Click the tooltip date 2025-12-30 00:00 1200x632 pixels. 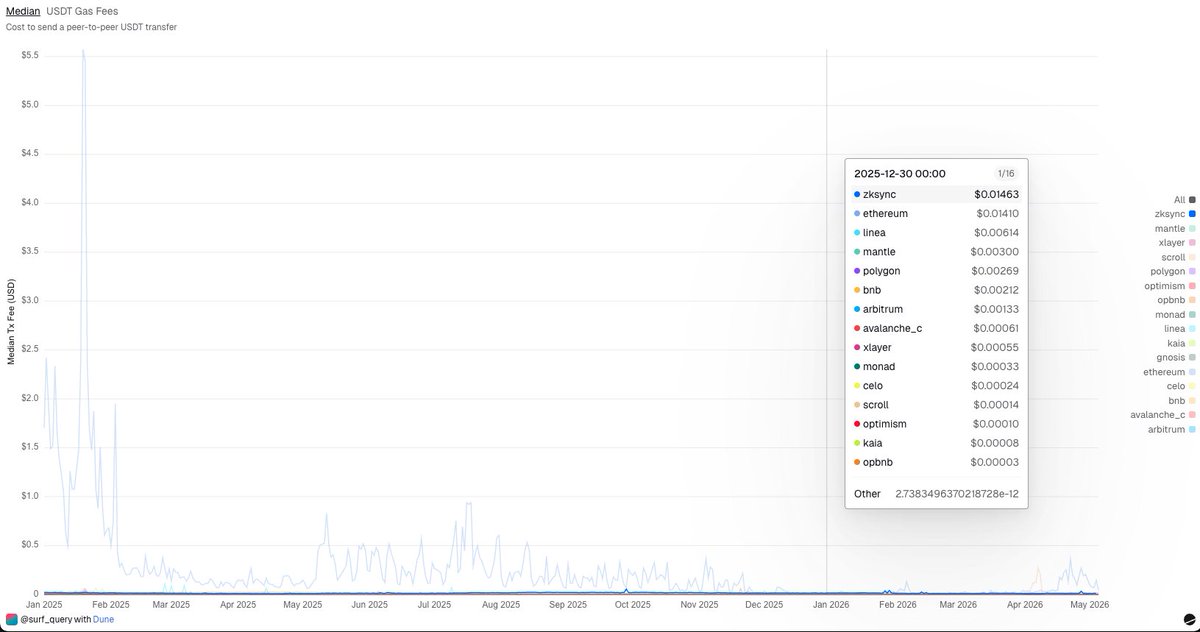pyautogui.click(x=900, y=174)
